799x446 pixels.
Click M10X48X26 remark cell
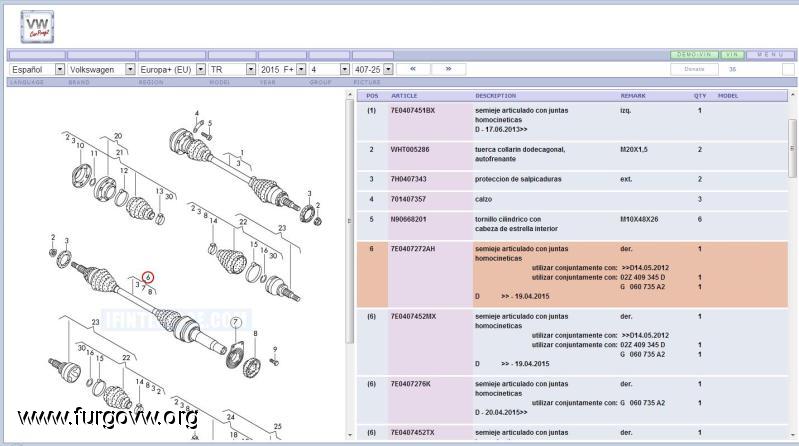pyautogui.click(x=639, y=220)
